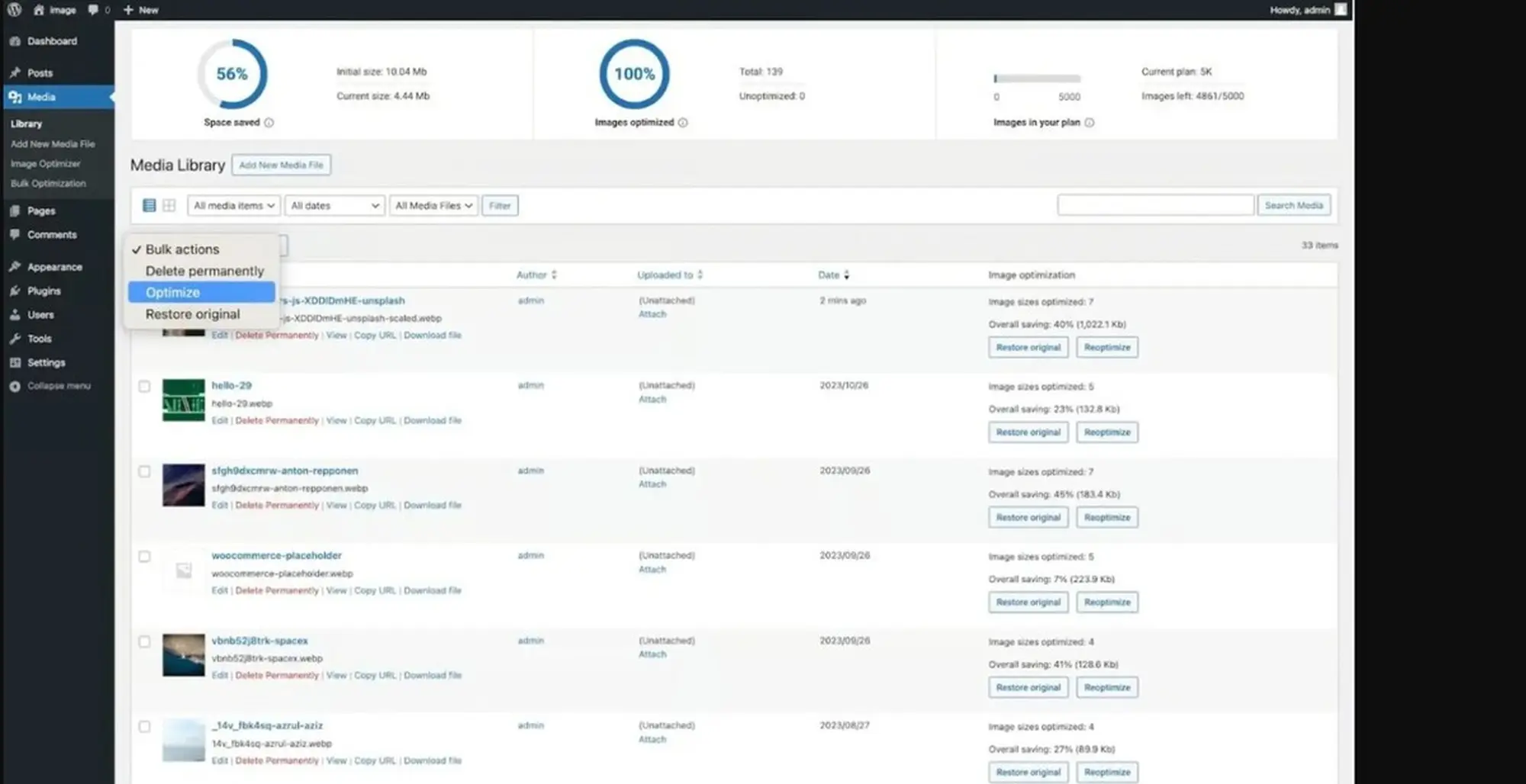Click the images in plan progress bar
This screenshot has height=784, width=1526.
pyautogui.click(x=1036, y=79)
